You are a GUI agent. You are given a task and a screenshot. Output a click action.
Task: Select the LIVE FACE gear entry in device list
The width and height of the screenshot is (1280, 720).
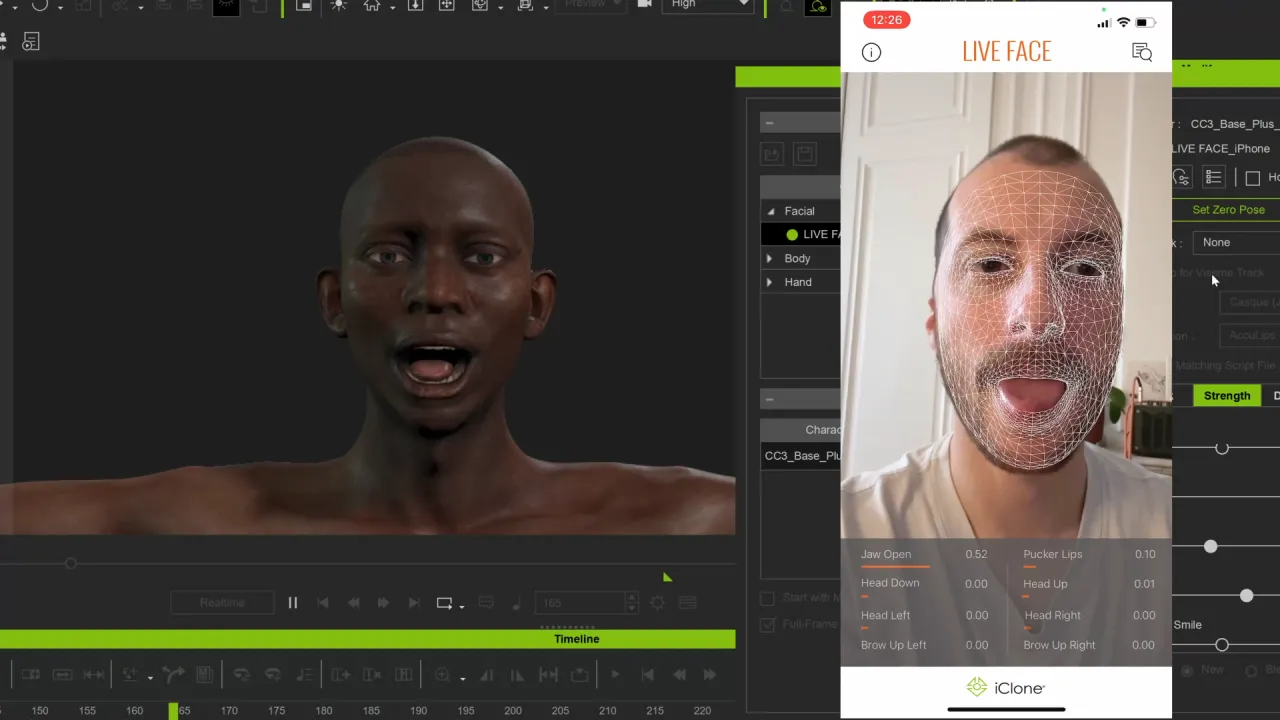coord(800,235)
